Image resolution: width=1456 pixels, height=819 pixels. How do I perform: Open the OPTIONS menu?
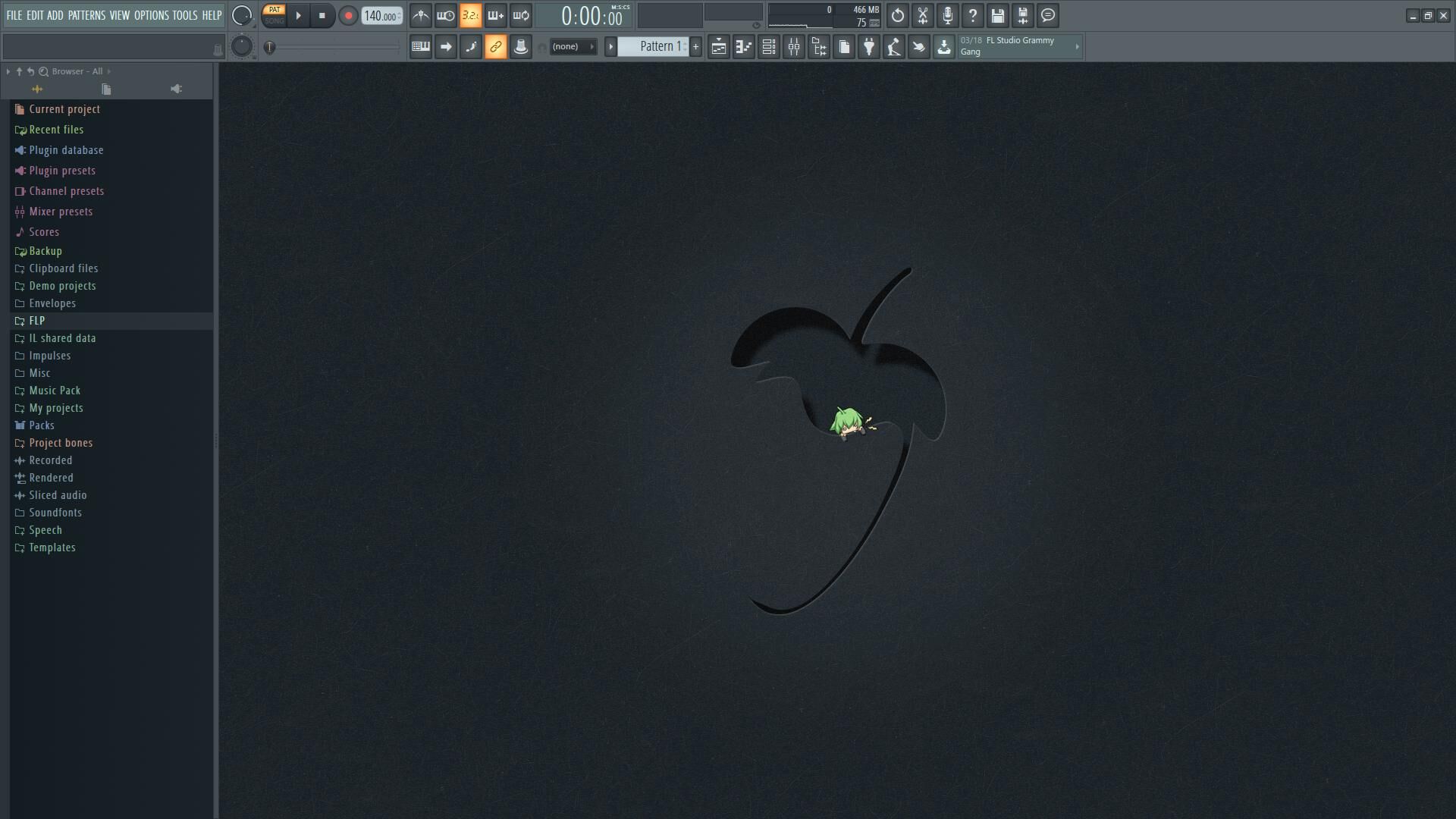[151, 15]
